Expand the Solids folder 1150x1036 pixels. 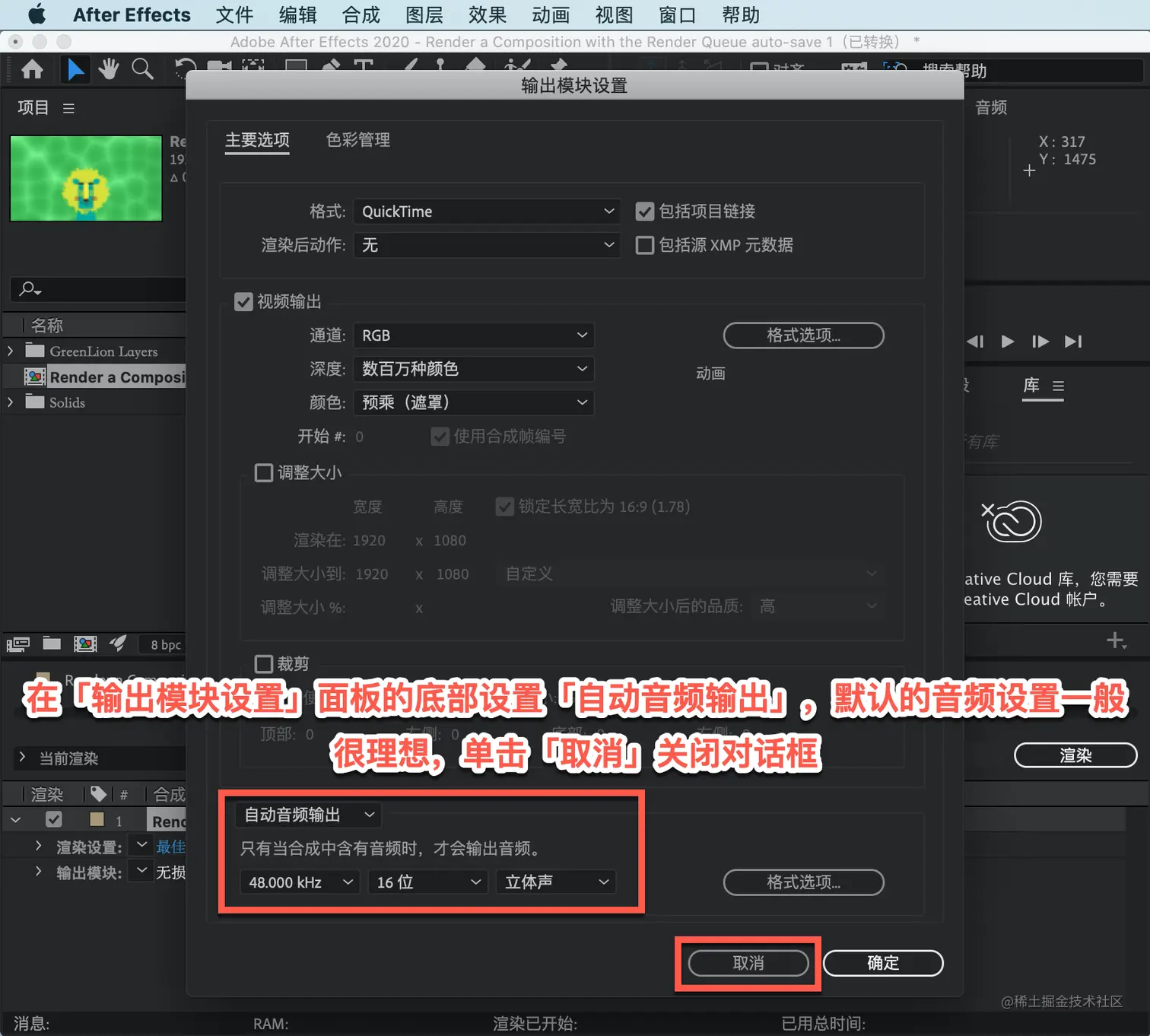(x=10, y=402)
